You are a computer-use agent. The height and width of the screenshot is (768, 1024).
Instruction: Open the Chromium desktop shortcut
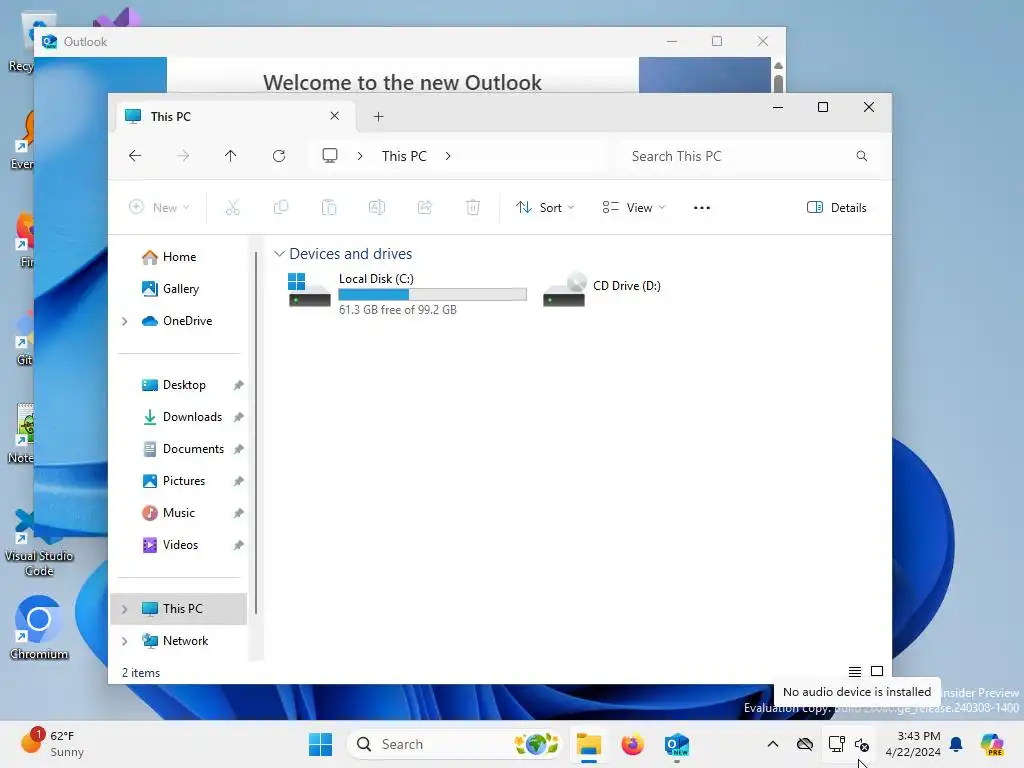click(x=39, y=628)
